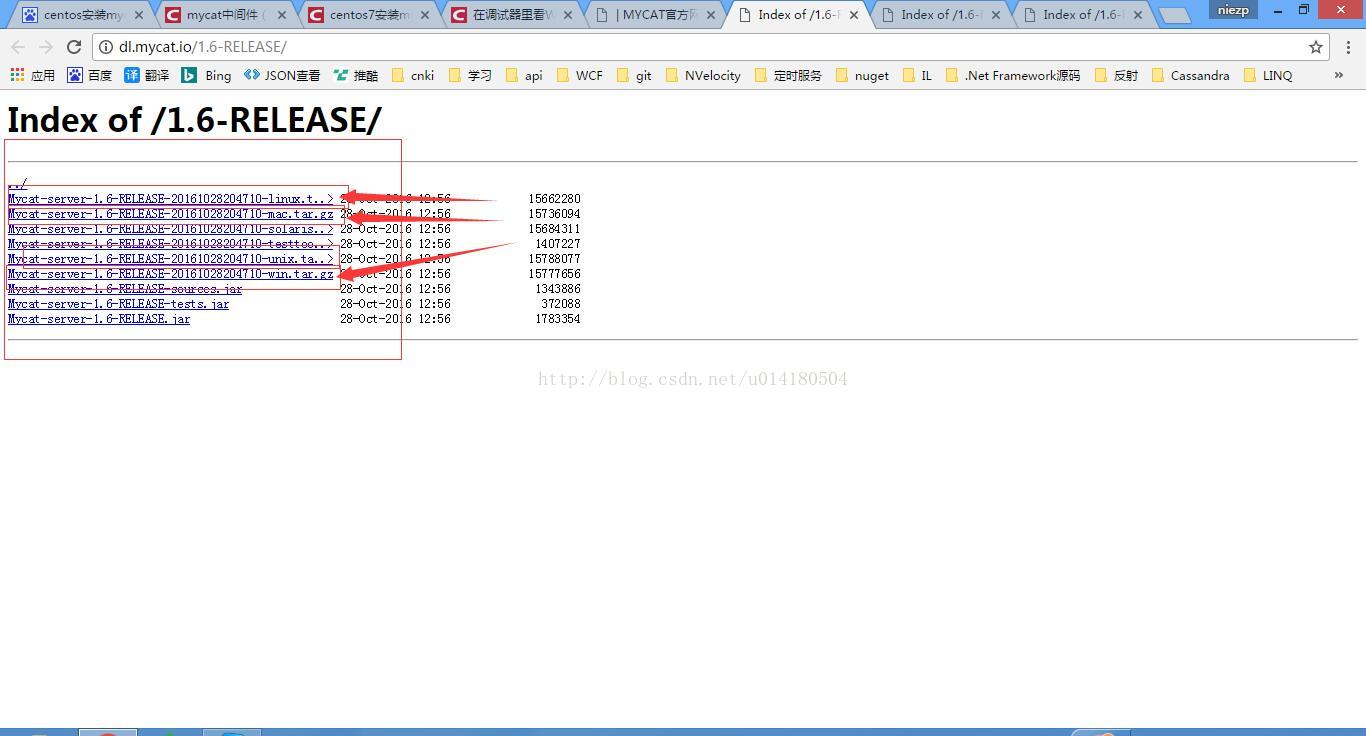The width and height of the screenshot is (1366, 736).
Task: Open the 百度 bookmark
Action: 89,75
